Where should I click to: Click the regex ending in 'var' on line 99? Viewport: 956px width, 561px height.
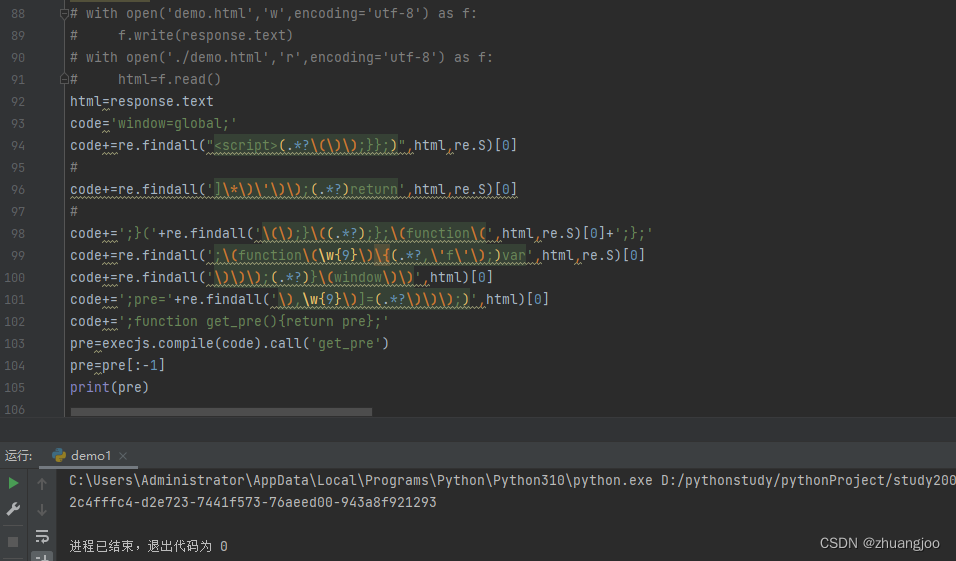pyautogui.click(x=370, y=255)
